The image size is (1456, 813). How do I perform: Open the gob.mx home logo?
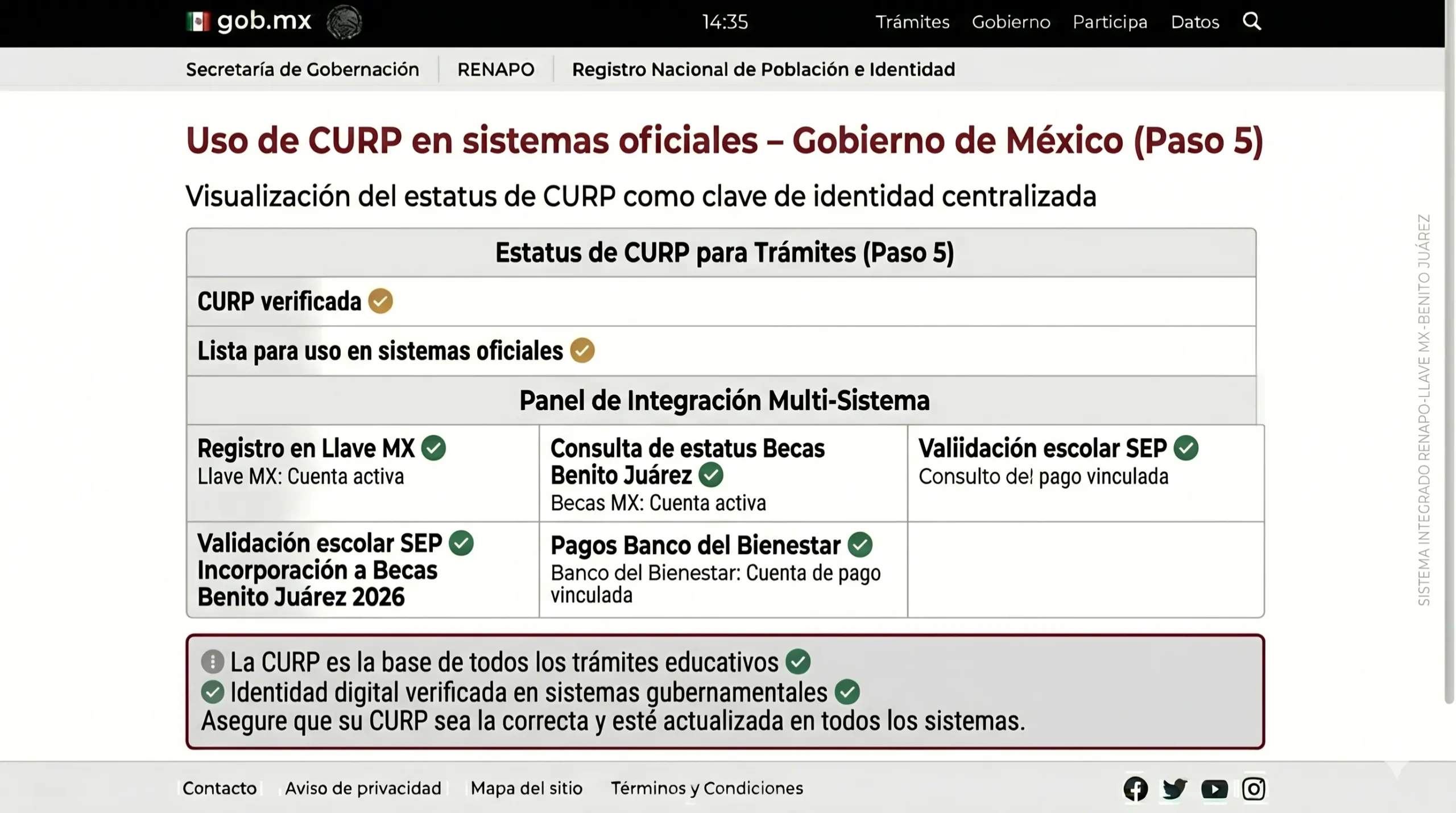tap(249, 22)
